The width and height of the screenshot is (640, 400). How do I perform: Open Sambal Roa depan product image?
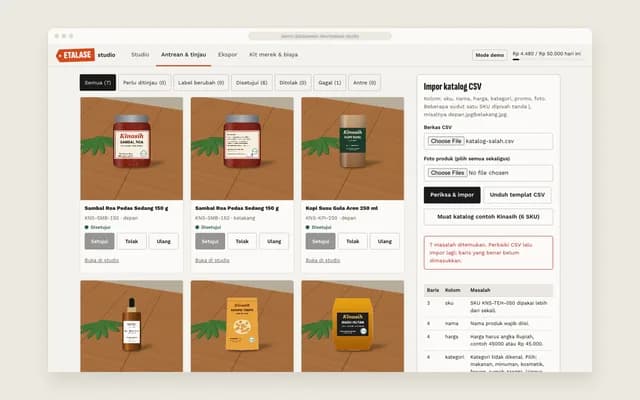coord(131,149)
